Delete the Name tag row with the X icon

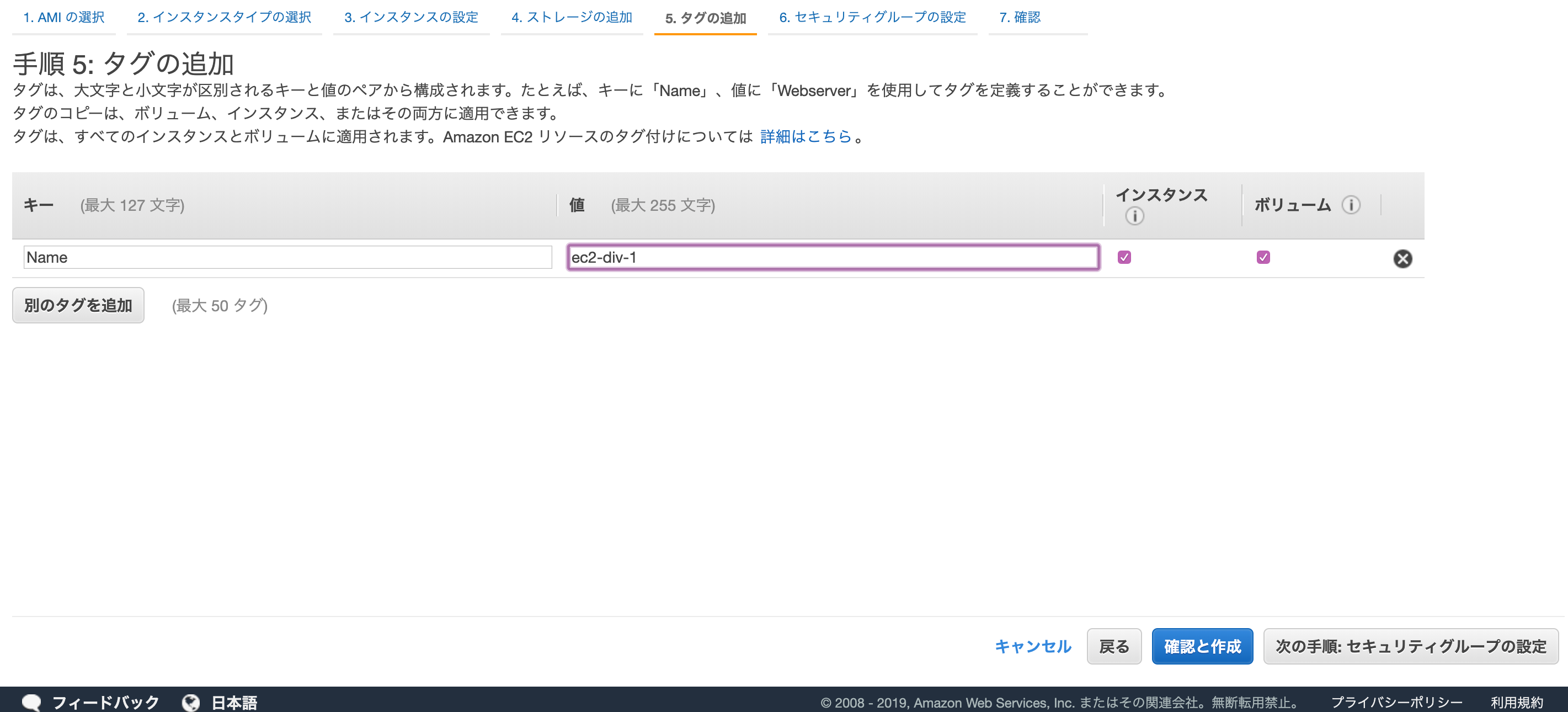click(1404, 258)
